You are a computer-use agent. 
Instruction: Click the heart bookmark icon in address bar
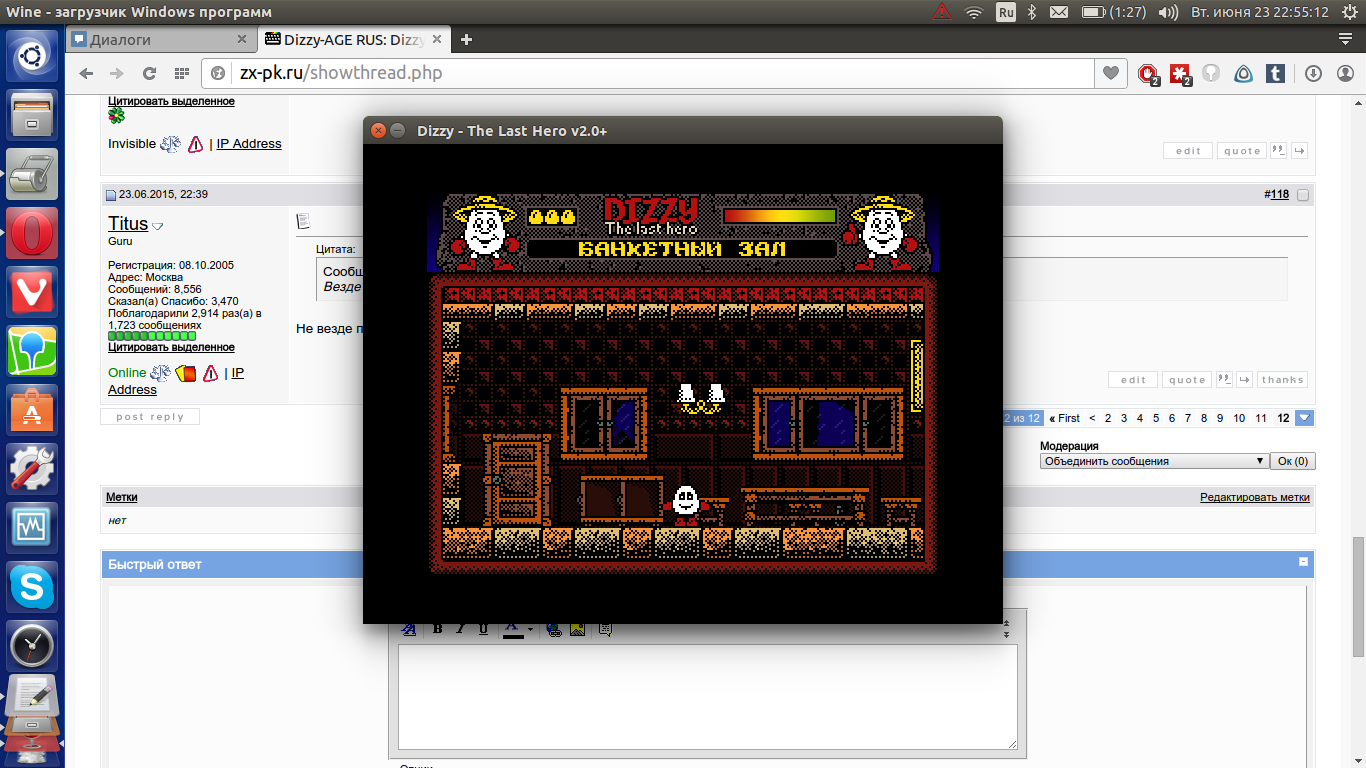pos(1110,73)
